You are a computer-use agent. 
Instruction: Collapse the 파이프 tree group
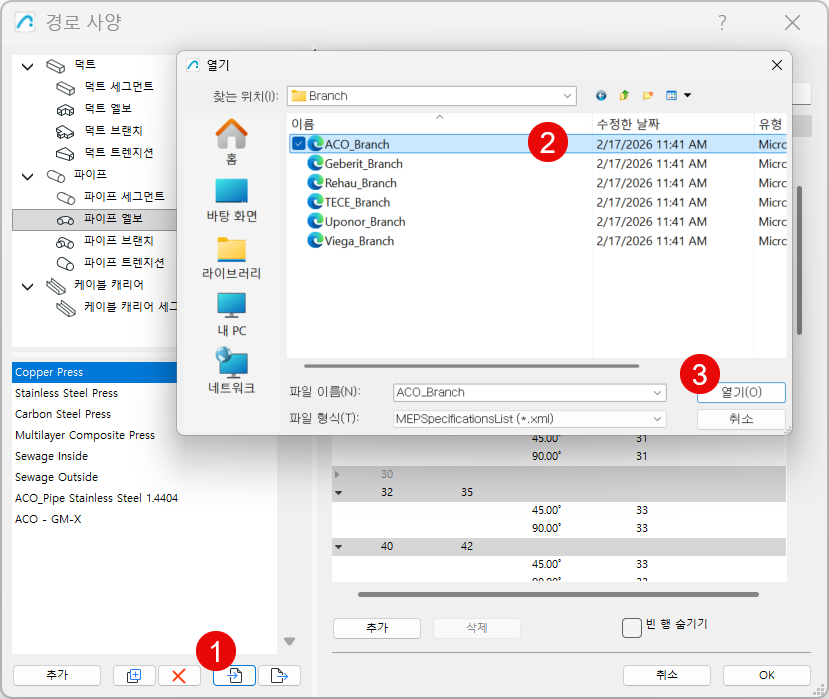pos(27,176)
